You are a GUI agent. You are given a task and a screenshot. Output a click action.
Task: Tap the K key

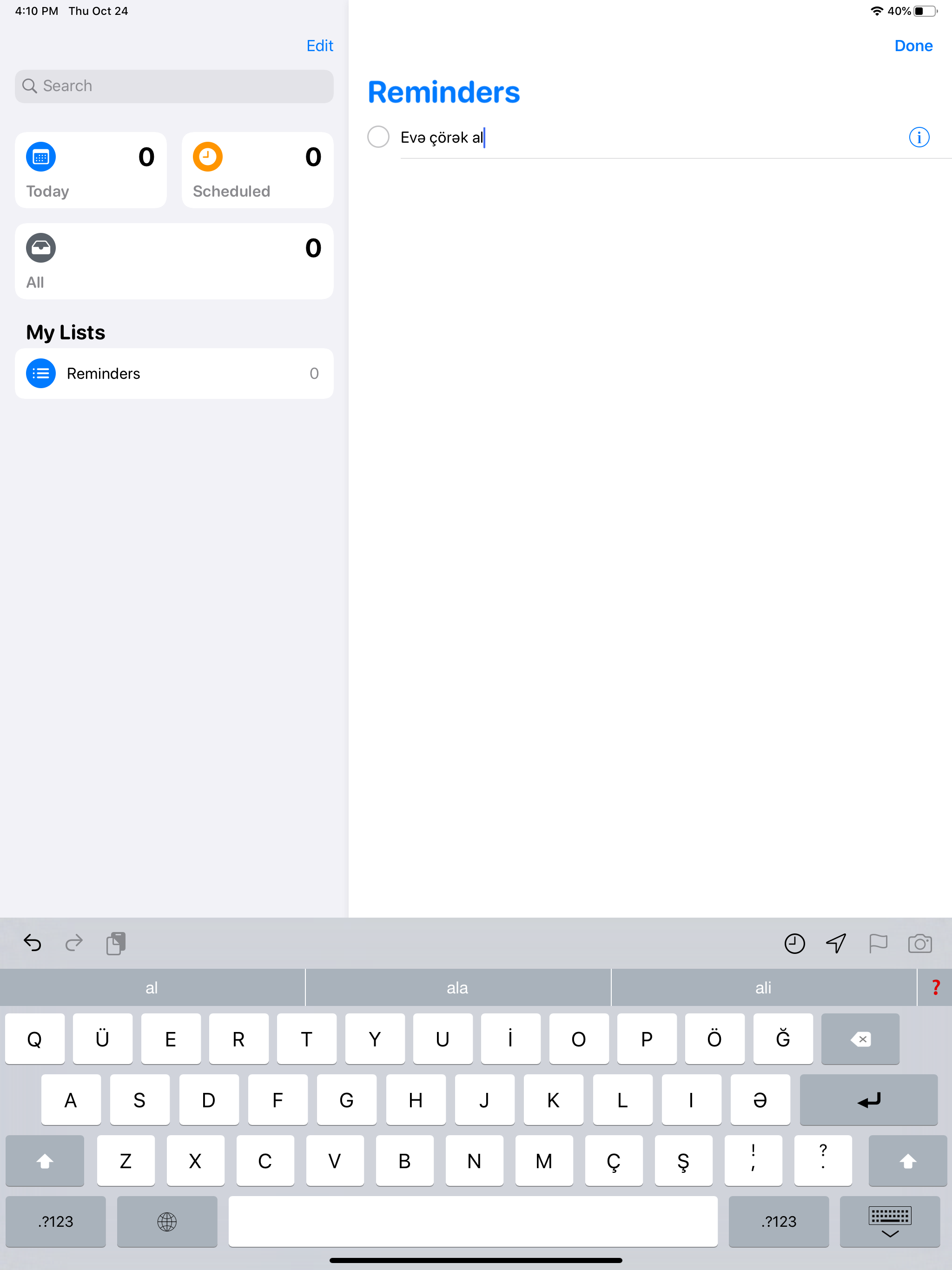(x=554, y=1099)
